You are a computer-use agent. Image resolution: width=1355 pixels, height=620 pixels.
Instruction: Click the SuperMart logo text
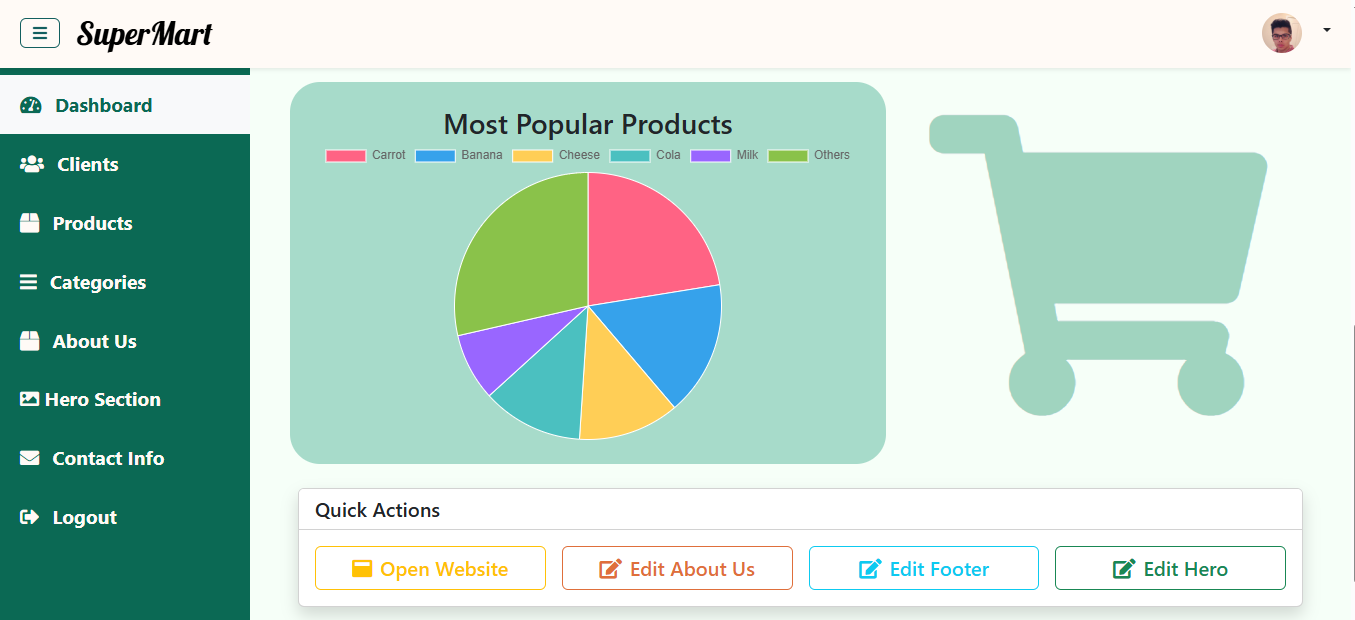(x=144, y=34)
